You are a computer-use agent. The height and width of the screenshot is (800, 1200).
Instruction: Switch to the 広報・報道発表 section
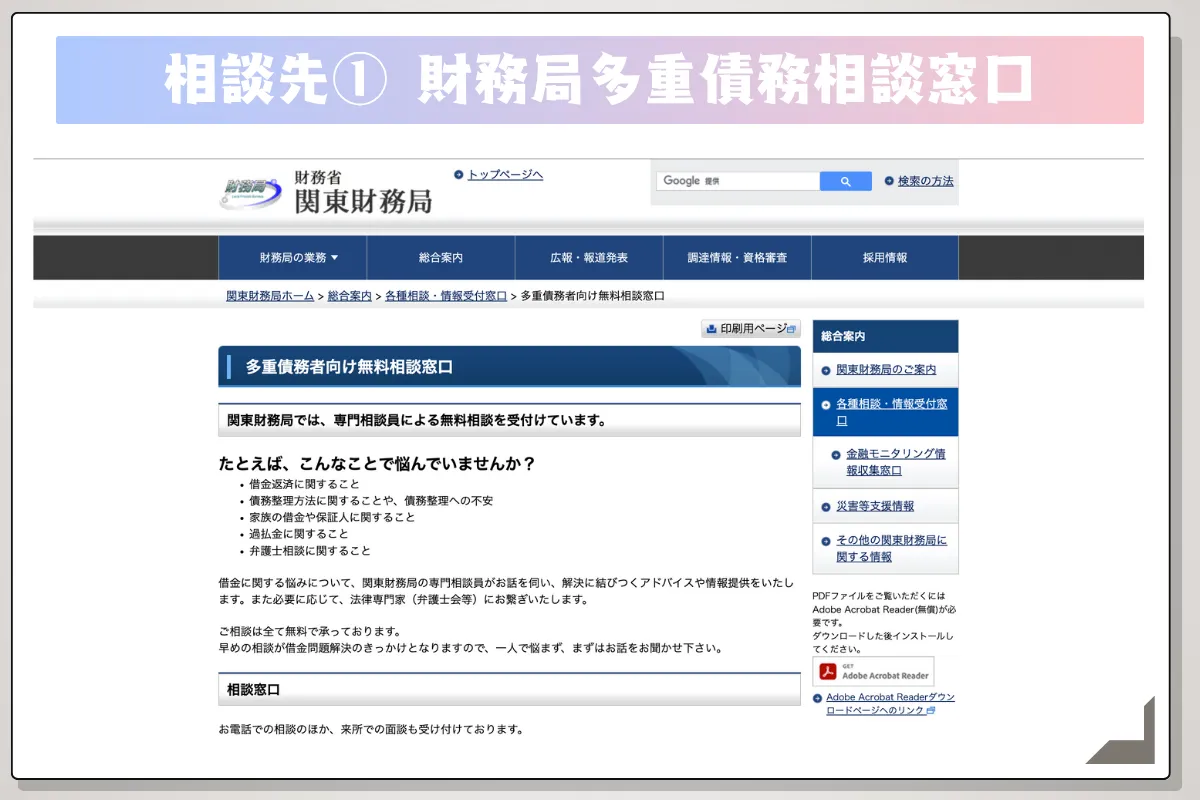(x=588, y=257)
